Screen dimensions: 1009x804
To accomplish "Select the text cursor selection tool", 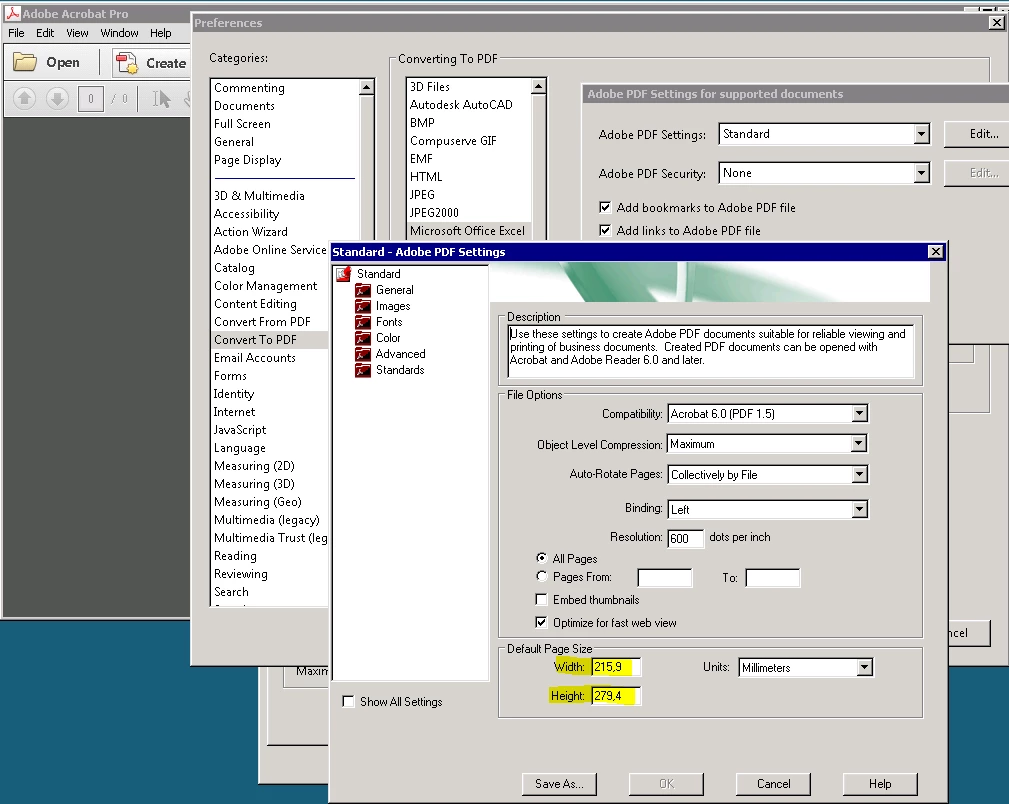I will (161, 98).
